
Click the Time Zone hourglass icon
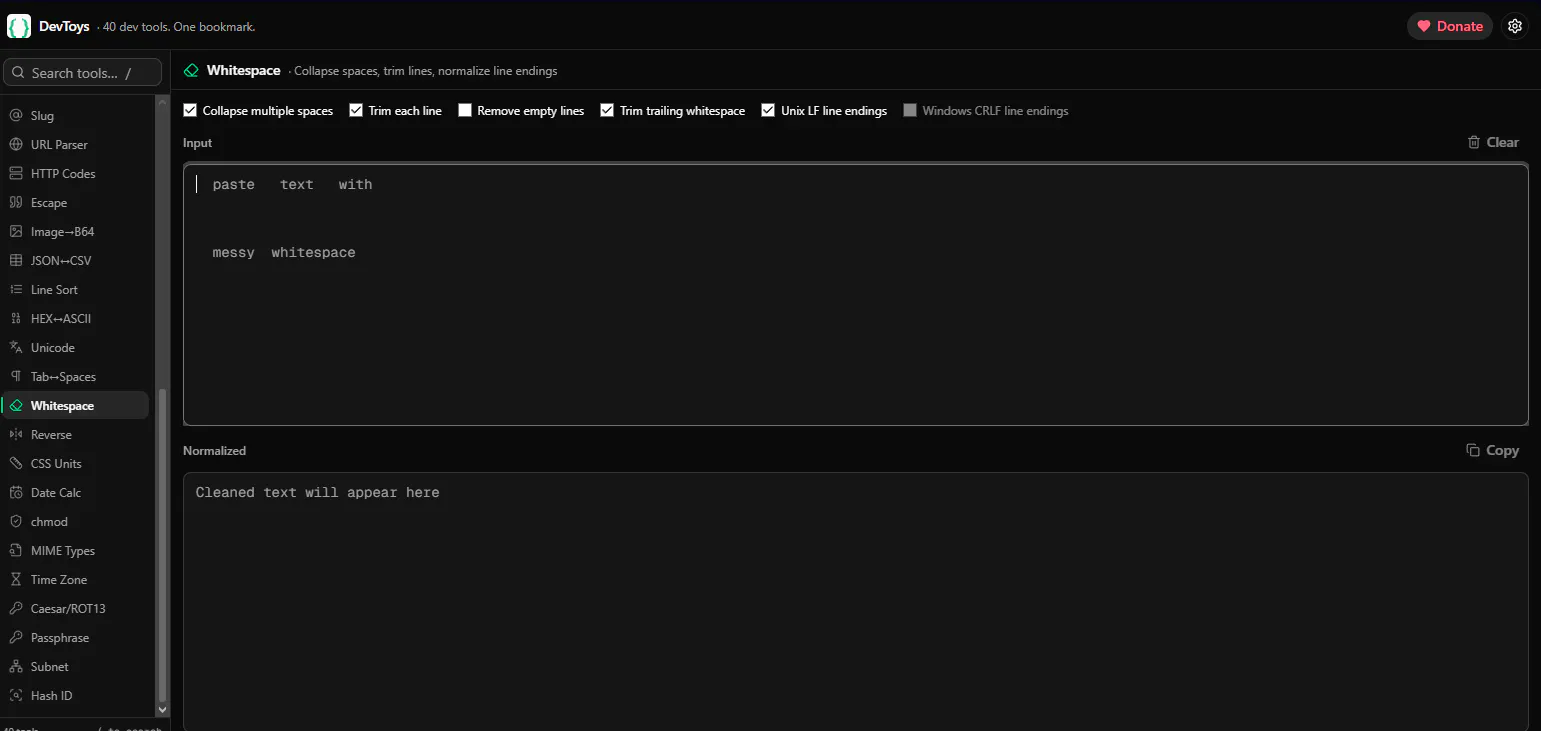click(x=15, y=580)
